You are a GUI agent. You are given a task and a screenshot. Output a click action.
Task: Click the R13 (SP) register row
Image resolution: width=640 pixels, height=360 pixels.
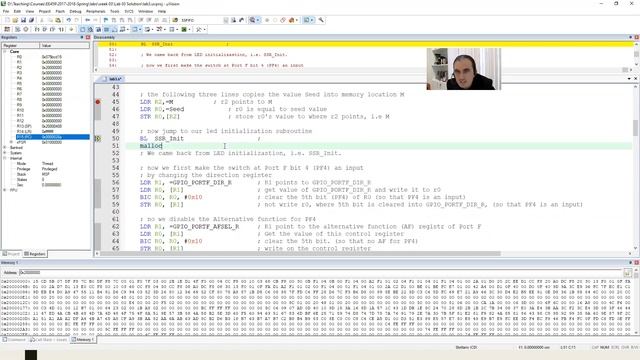[52, 126]
